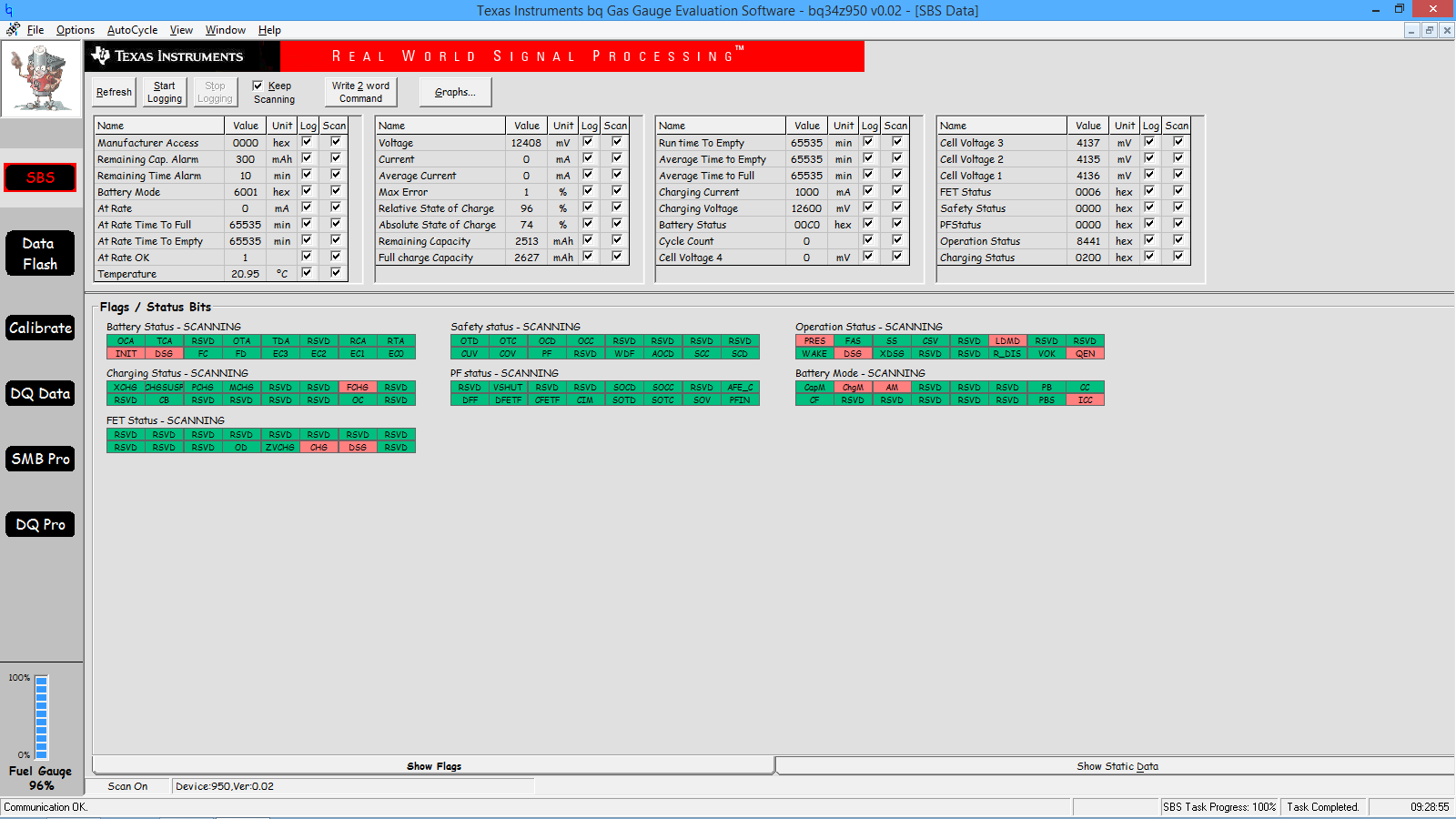This screenshot has height=819, width=1456.
Task: Toggle Keep Scanning checkbox
Action: tap(258, 86)
